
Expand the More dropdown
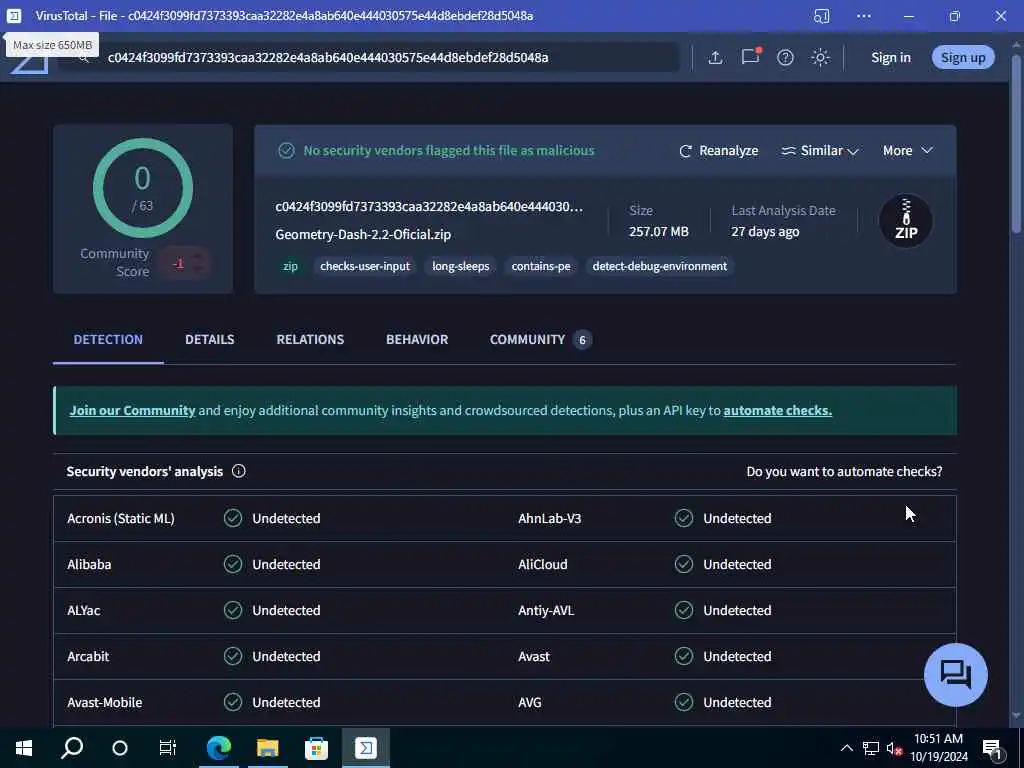coord(907,151)
